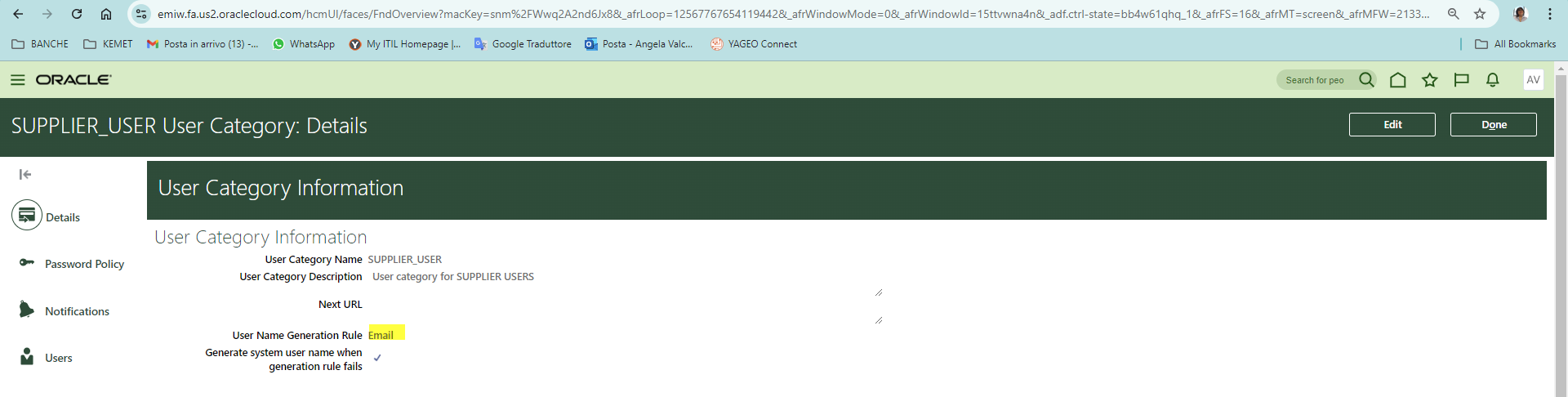Image resolution: width=1568 pixels, height=397 pixels.
Task: Open browser zoom magnifier icon
Action: coord(1453,14)
